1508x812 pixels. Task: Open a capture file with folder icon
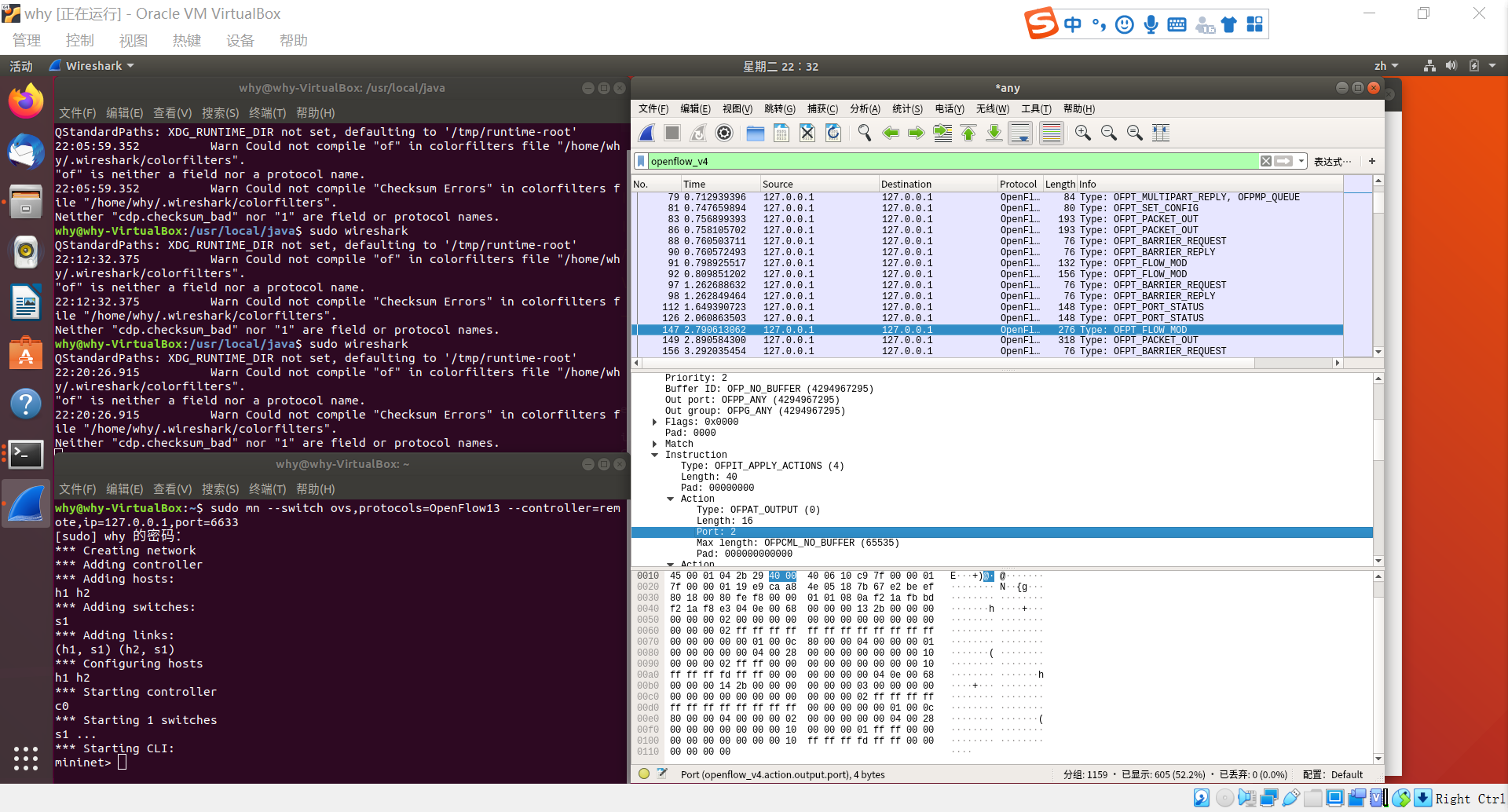(x=756, y=134)
